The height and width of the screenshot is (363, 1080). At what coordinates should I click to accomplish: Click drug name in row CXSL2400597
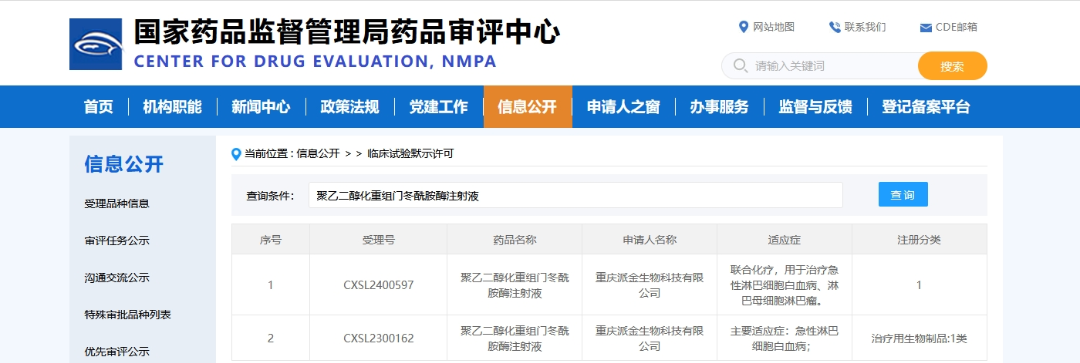tap(515, 285)
